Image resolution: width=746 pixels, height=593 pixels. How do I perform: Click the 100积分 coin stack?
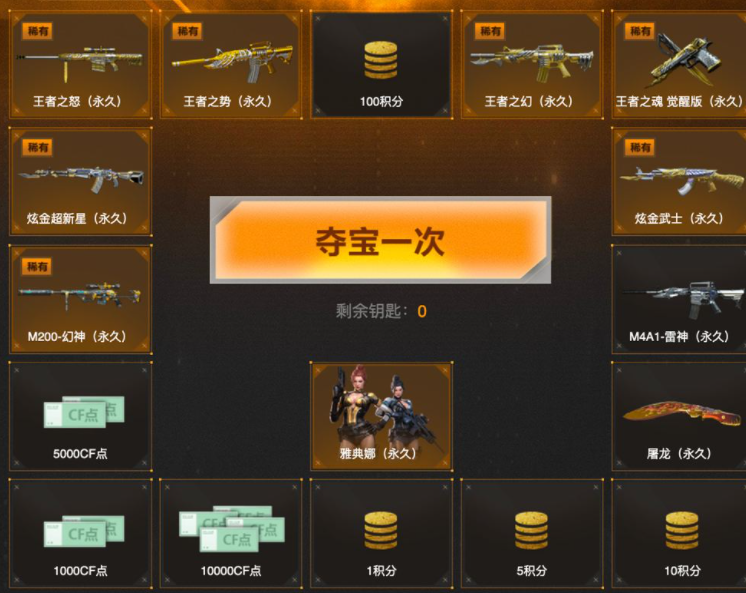[381, 65]
